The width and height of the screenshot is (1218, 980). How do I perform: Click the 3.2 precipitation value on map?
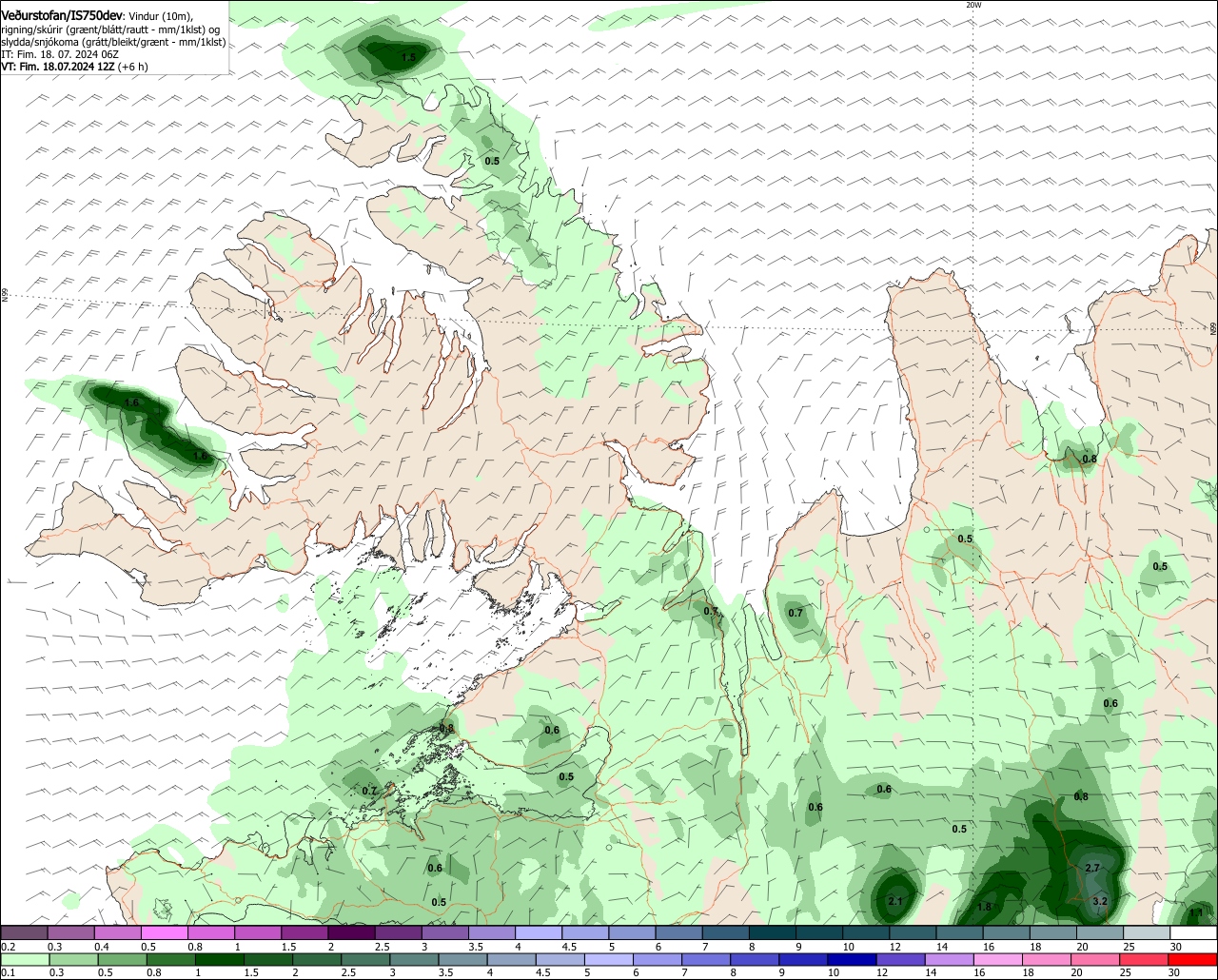(1100, 901)
